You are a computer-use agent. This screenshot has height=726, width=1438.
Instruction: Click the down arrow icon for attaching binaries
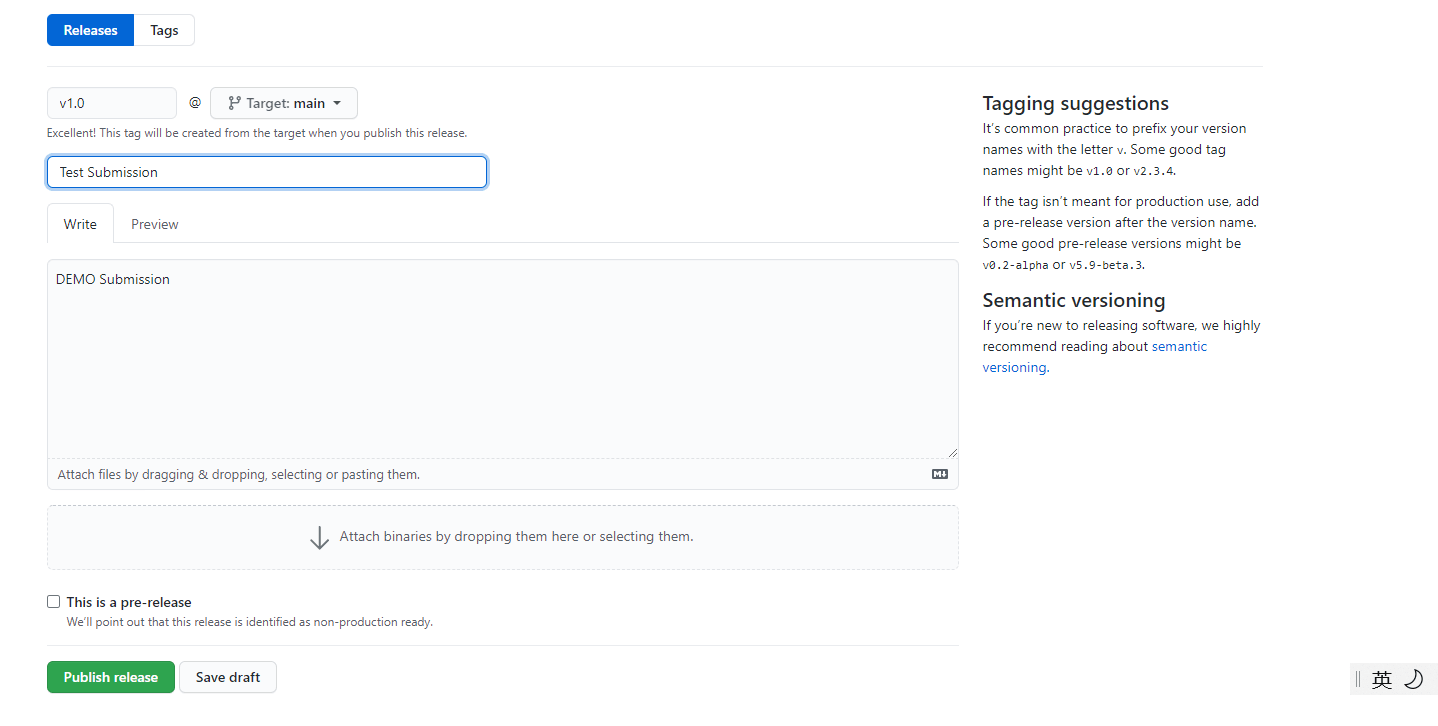pyautogui.click(x=319, y=537)
